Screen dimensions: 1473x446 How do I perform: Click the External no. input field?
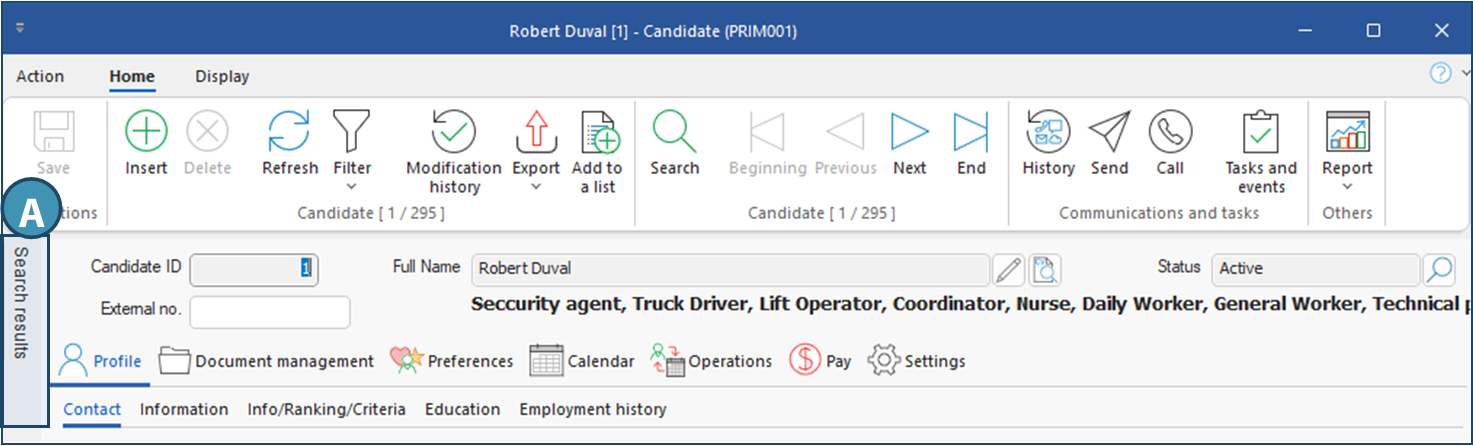270,311
